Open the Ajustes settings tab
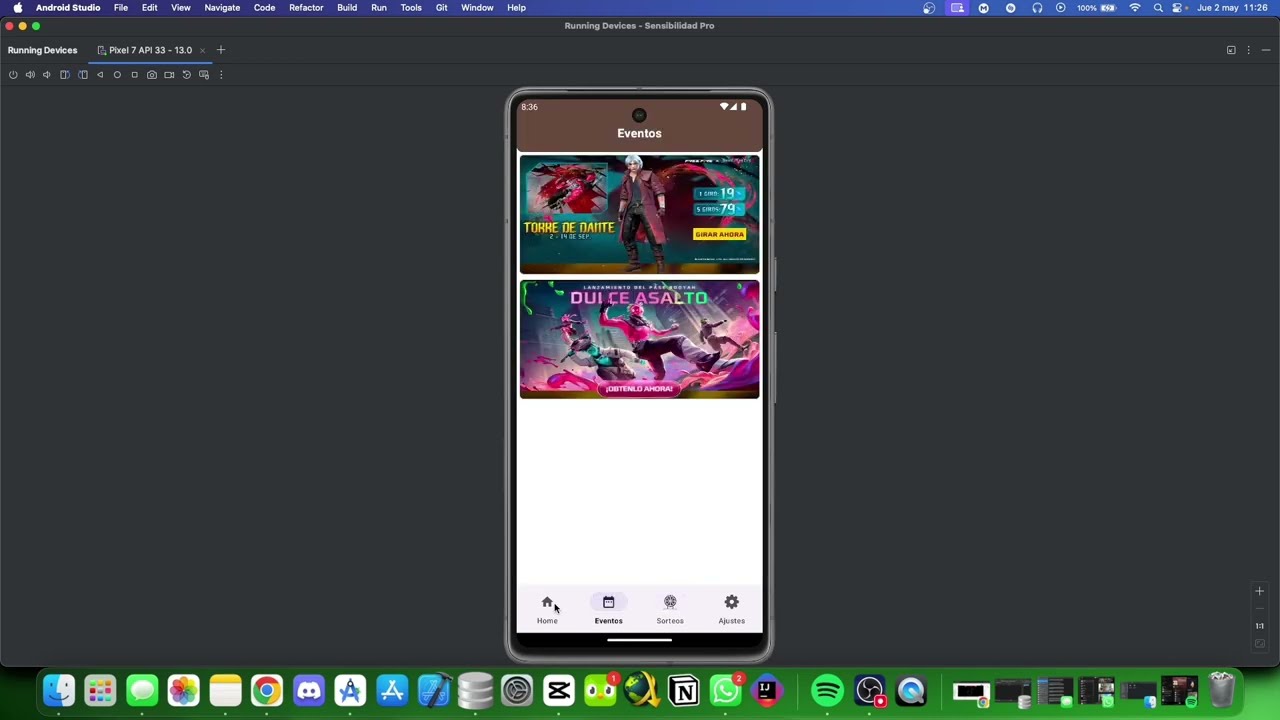 pos(731,609)
